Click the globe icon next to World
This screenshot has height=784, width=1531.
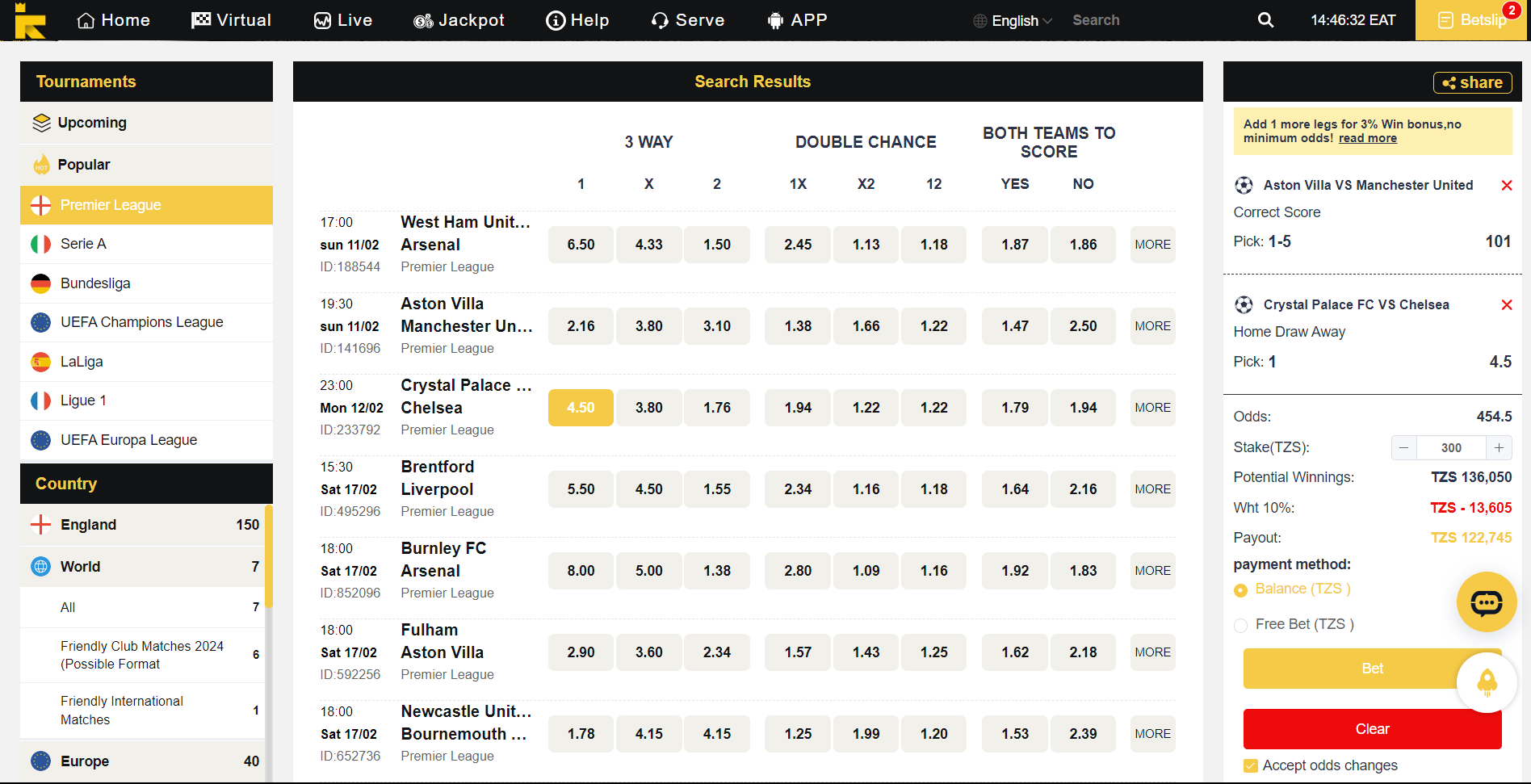[41, 567]
